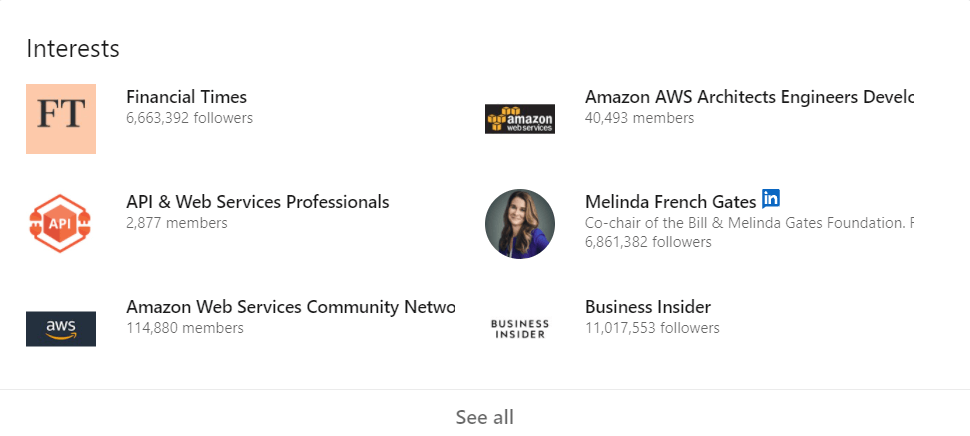The height and width of the screenshot is (436, 970).
Task: Click the 114,880 members count
Action: (184, 328)
